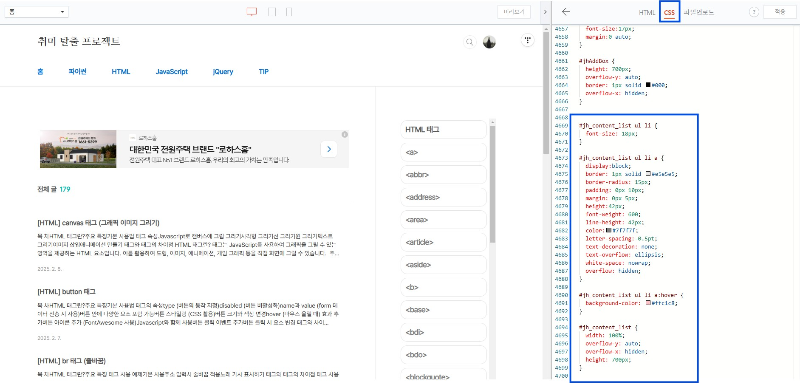
Task: Open the '[HTML] br' post title
Action: pyautogui.click(x=71, y=361)
